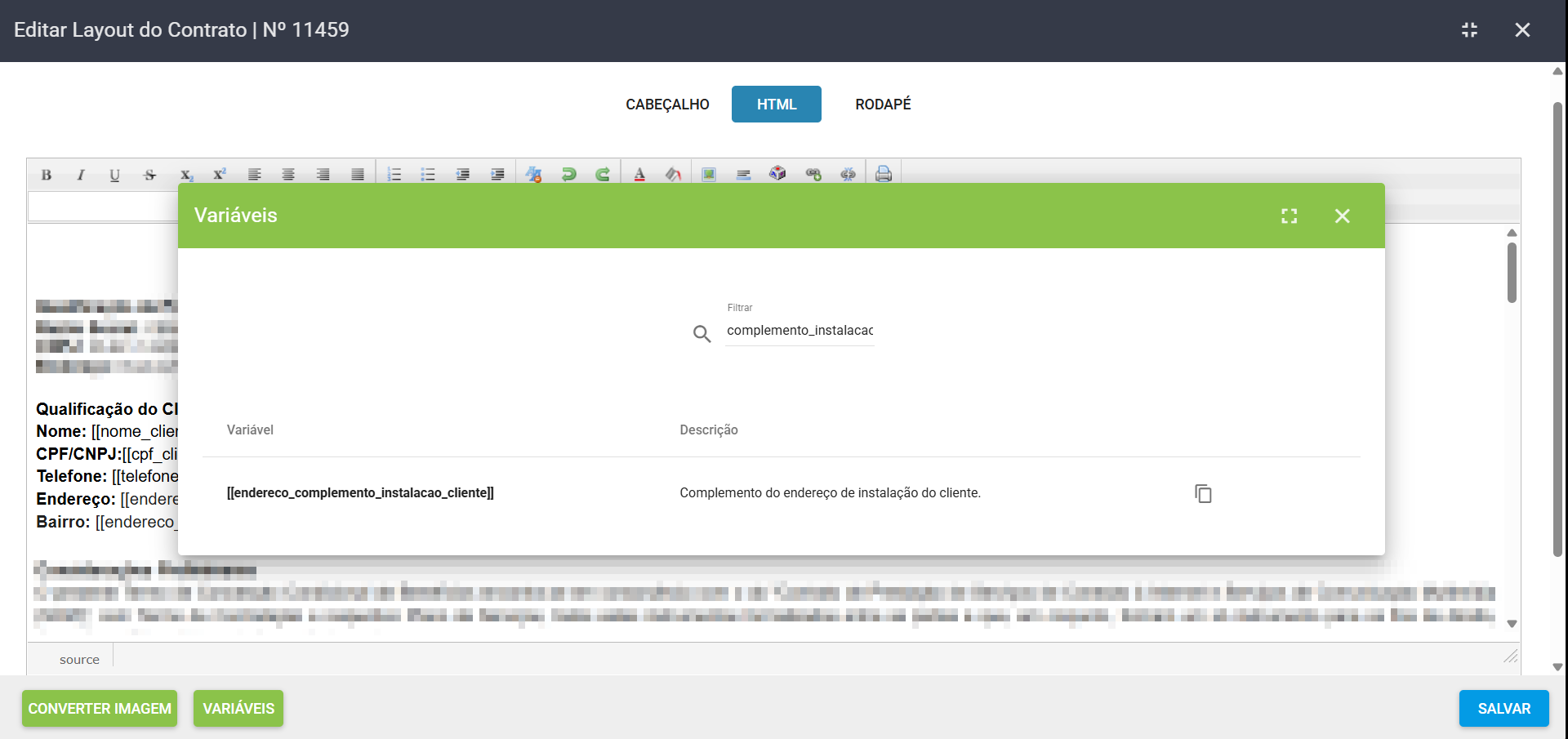1568x739 pixels.
Task: Select the HTML tab
Action: [x=776, y=105]
